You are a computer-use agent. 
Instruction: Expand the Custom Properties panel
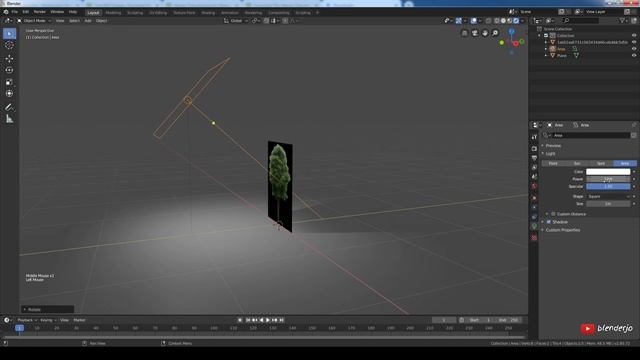[x=563, y=230]
